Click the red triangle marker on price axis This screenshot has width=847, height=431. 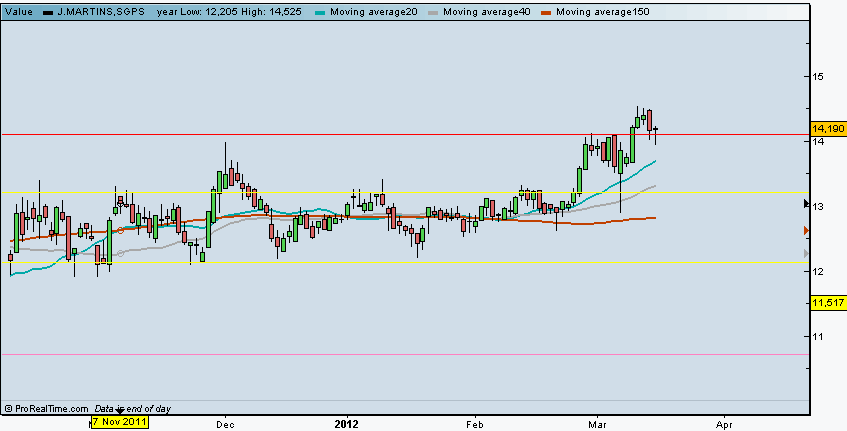point(806,231)
